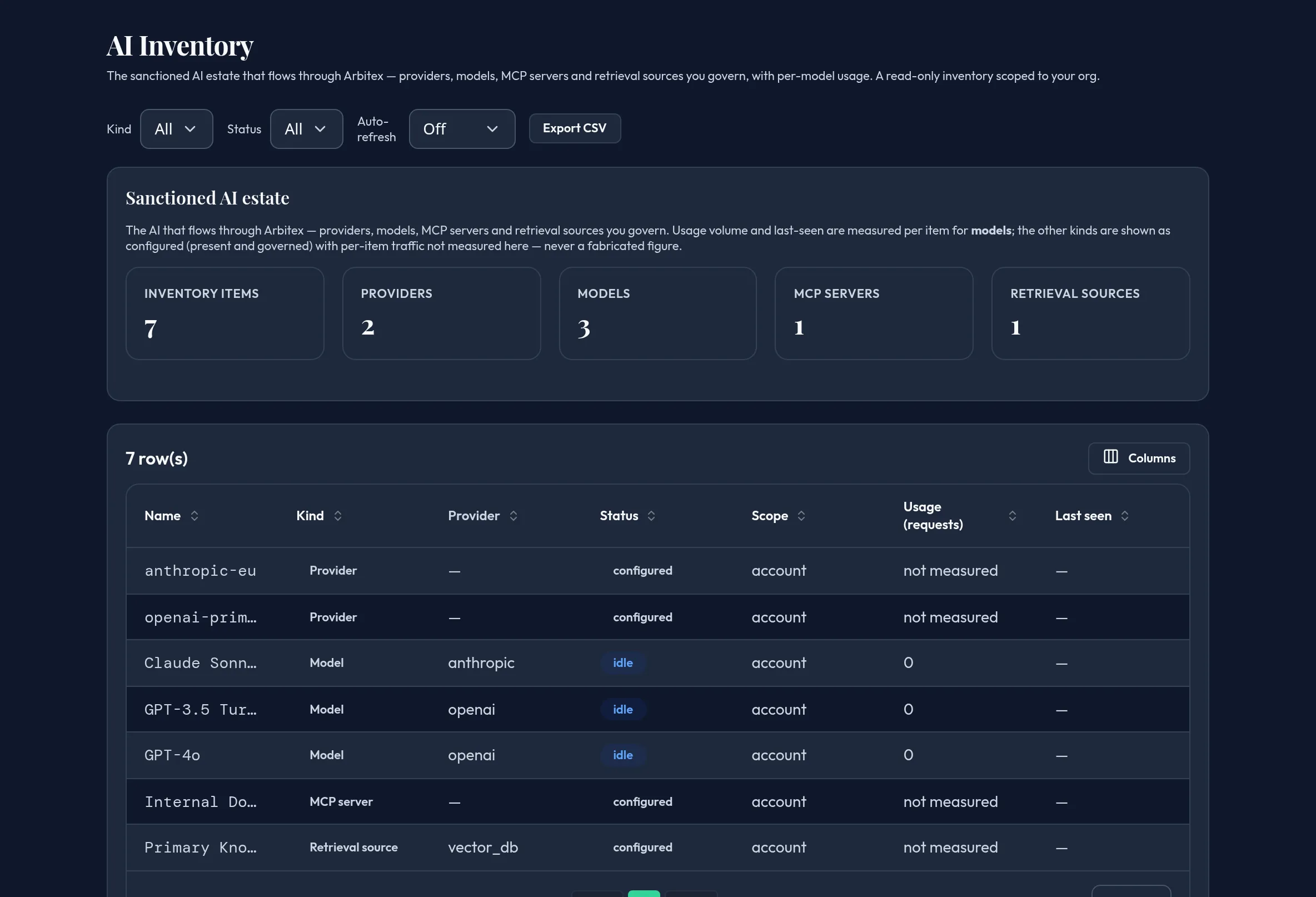Click configured status for anthropic-eu
The height and width of the screenshot is (897, 1316).
(642, 571)
